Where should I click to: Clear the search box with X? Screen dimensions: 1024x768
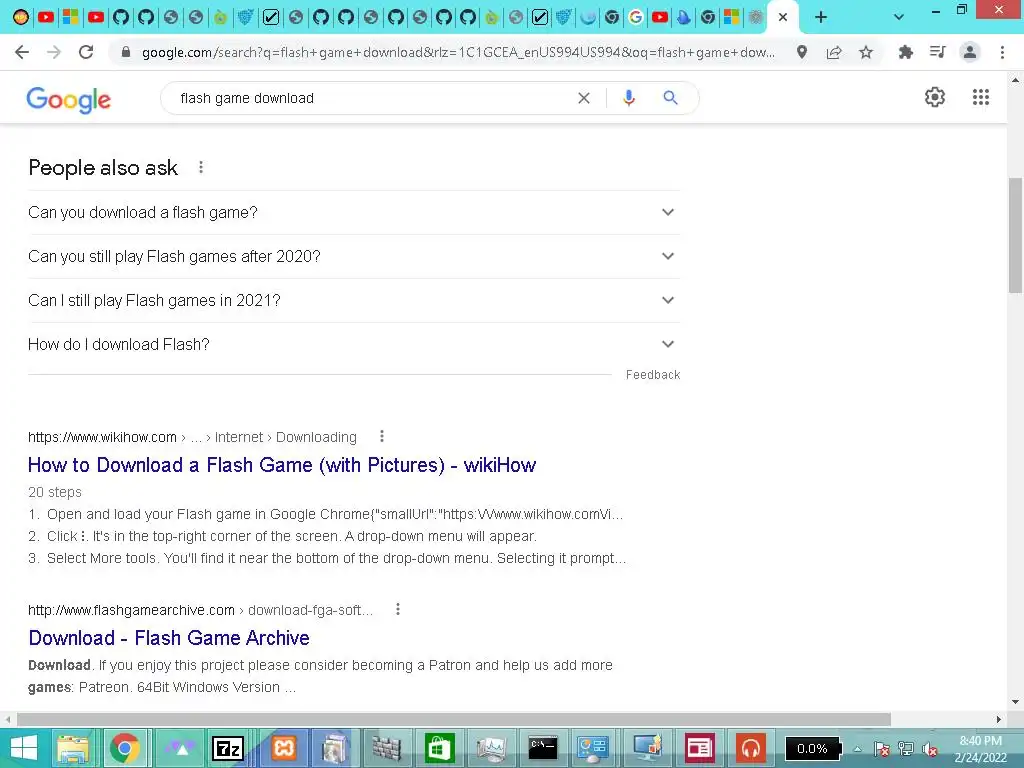(584, 98)
